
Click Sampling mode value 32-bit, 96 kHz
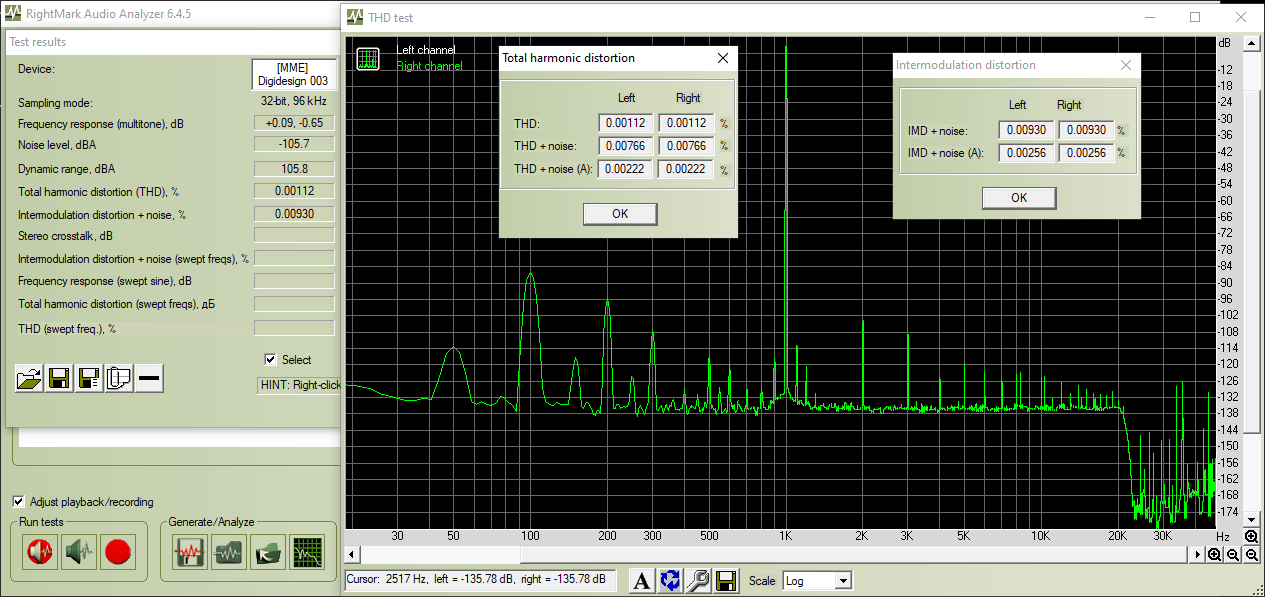[294, 102]
